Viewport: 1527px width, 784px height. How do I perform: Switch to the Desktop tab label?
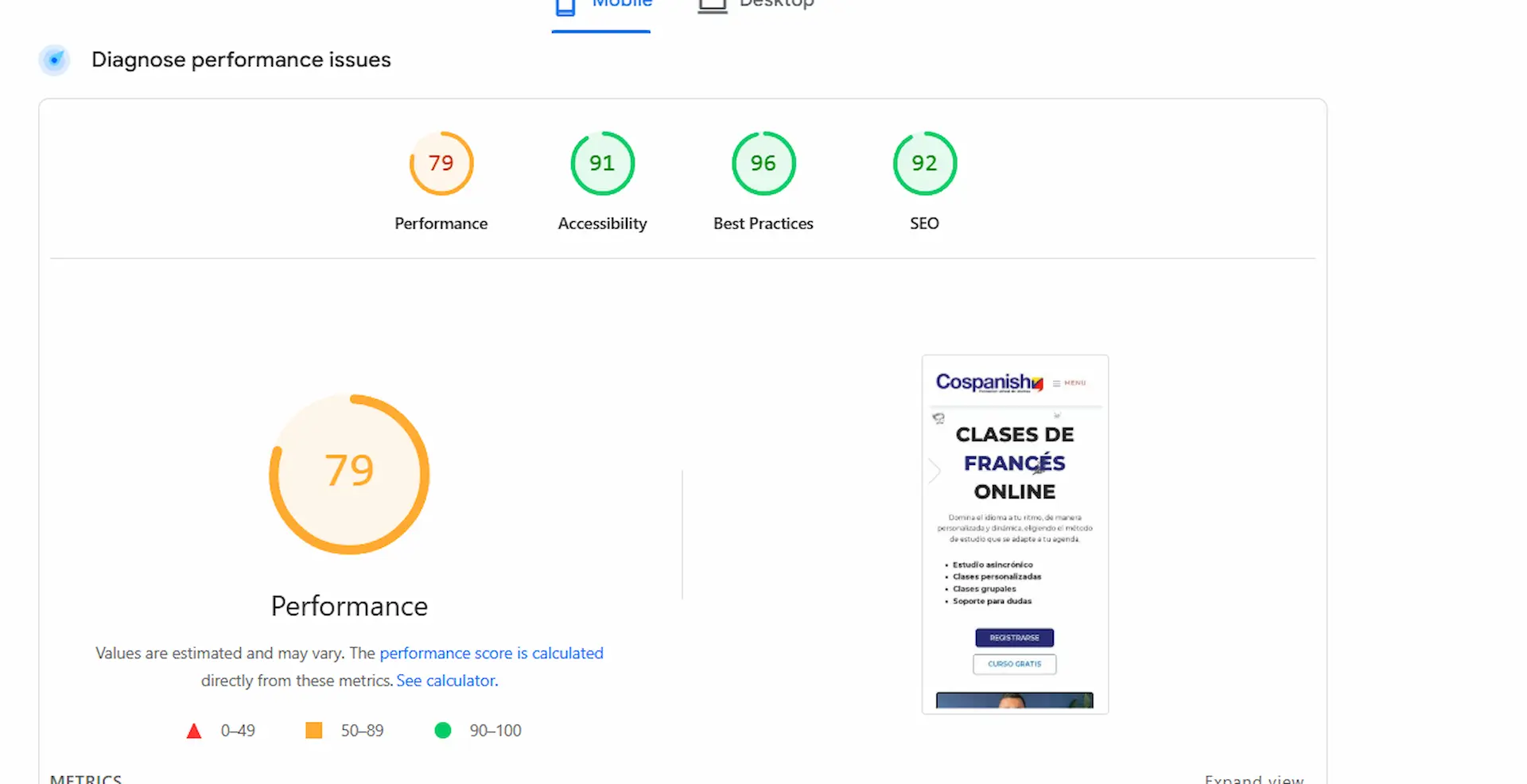tap(776, 5)
